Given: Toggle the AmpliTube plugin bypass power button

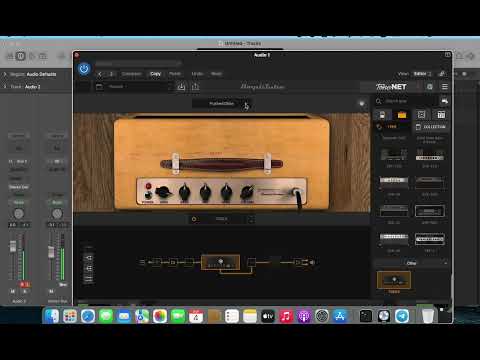Looking at the screenshot, I should coord(84,69).
